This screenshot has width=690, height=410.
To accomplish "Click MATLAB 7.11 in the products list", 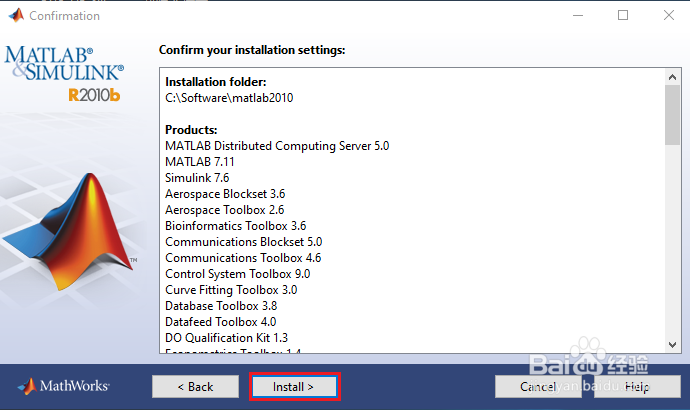I will coord(200,161).
